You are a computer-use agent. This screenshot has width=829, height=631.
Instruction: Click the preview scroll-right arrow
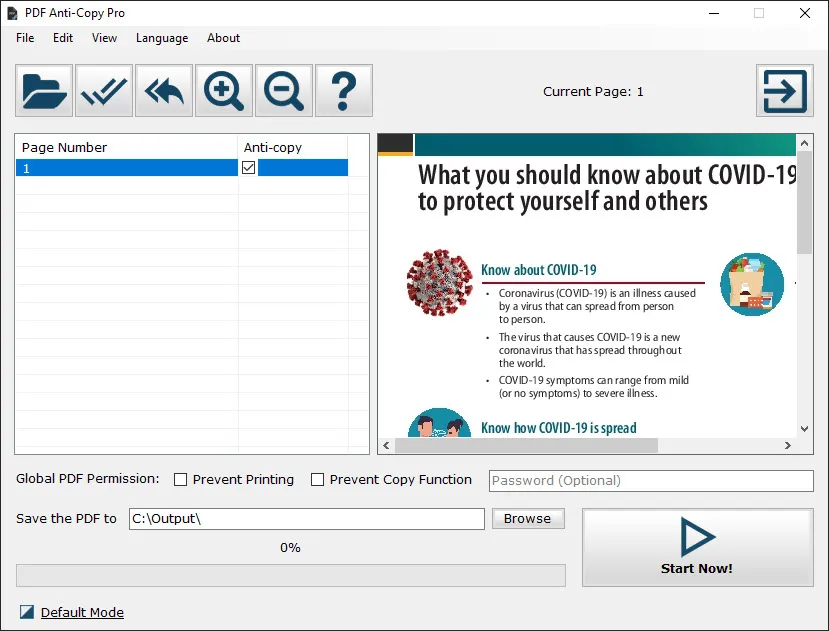pyautogui.click(x=788, y=445)
